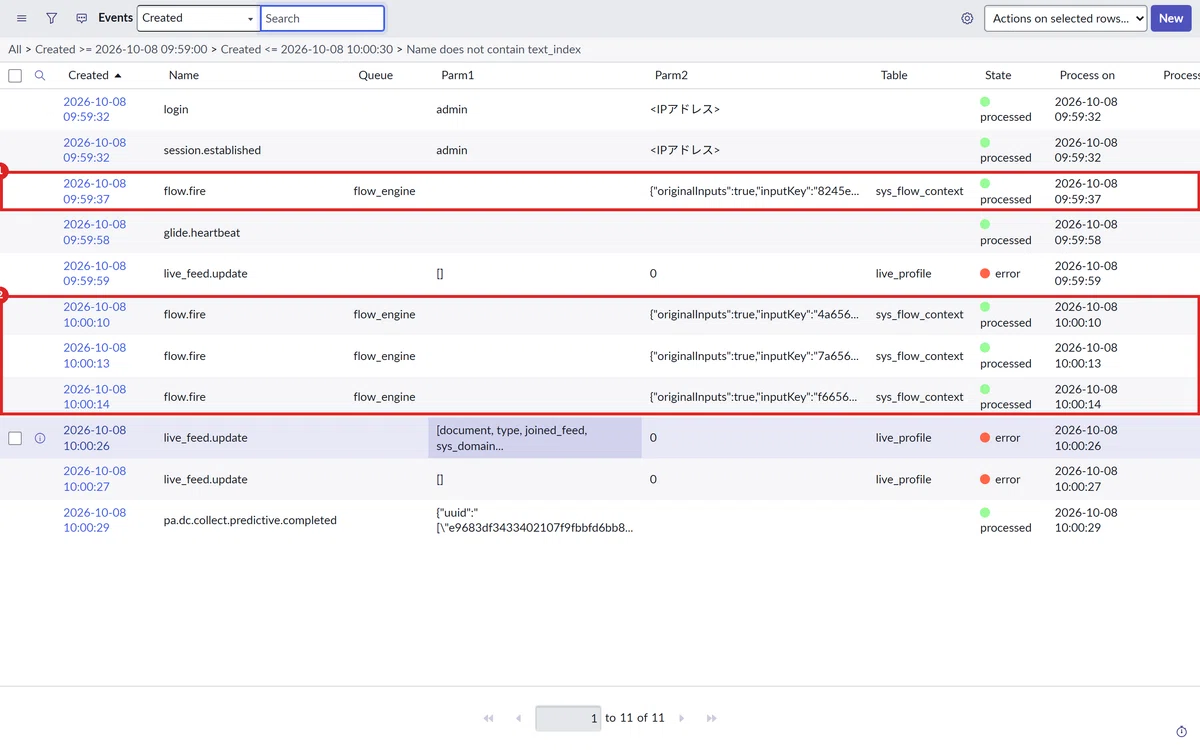1200x750 pixels.
Task: Open the response time clock icon
Action: click(1181, 731)
